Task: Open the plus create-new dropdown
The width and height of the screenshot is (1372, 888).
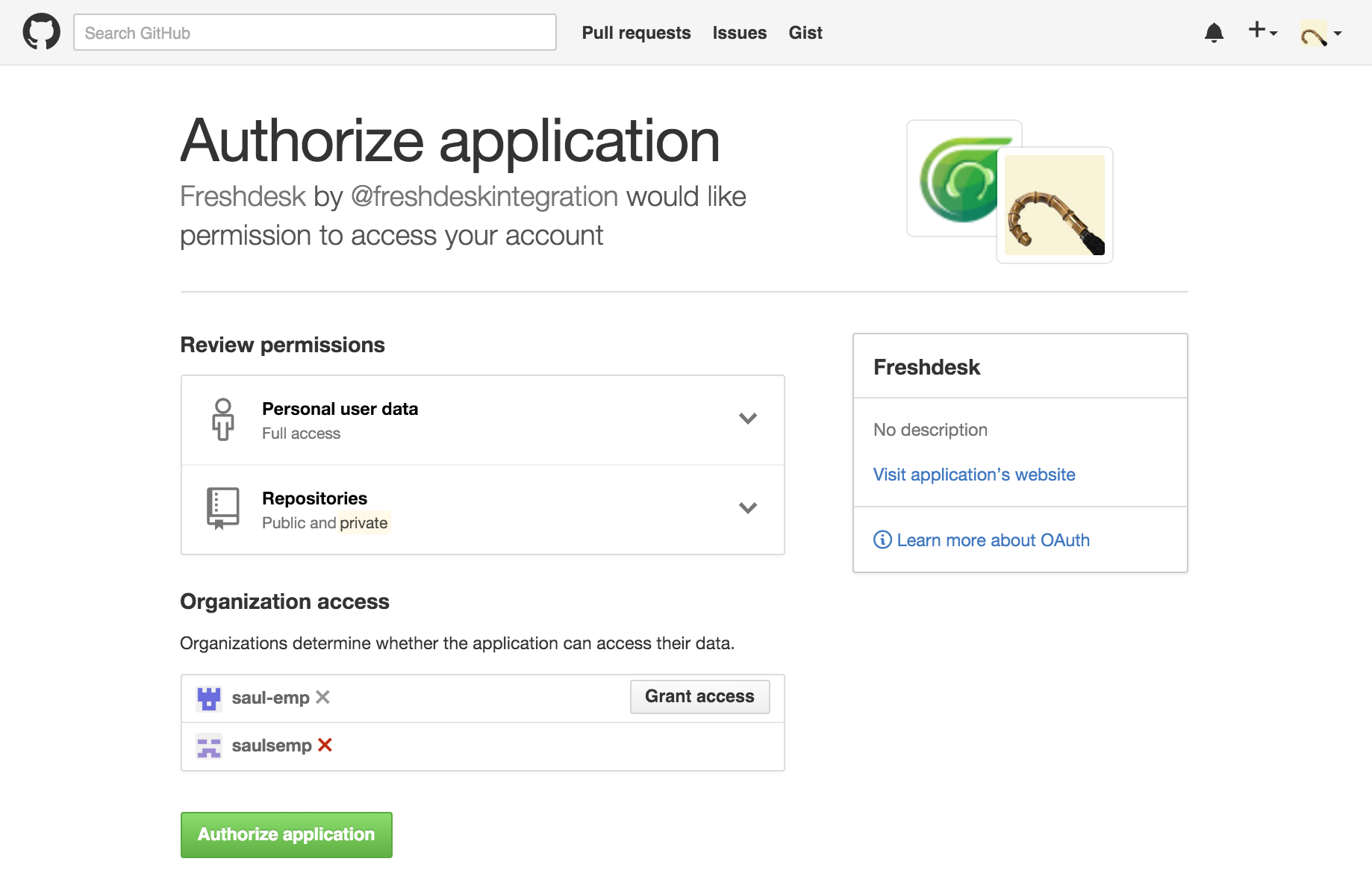Action: click(1263, 31)
